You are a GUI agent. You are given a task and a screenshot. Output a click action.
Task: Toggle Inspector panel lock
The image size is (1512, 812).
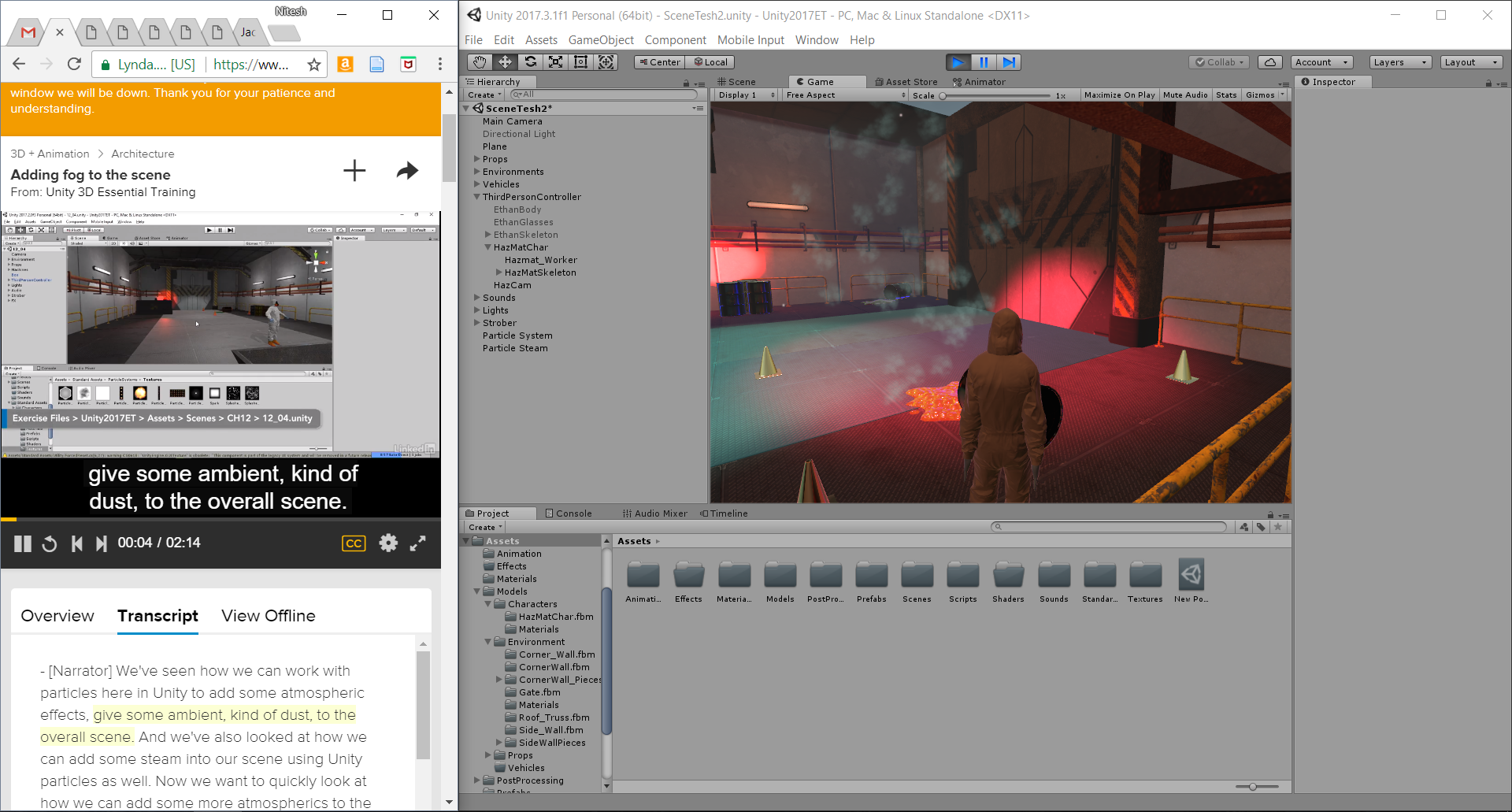1488,83
